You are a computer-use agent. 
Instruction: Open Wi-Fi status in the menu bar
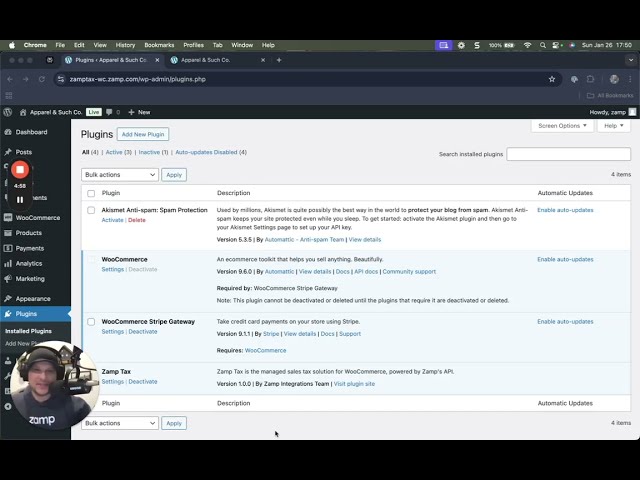(x=527, y=45)
